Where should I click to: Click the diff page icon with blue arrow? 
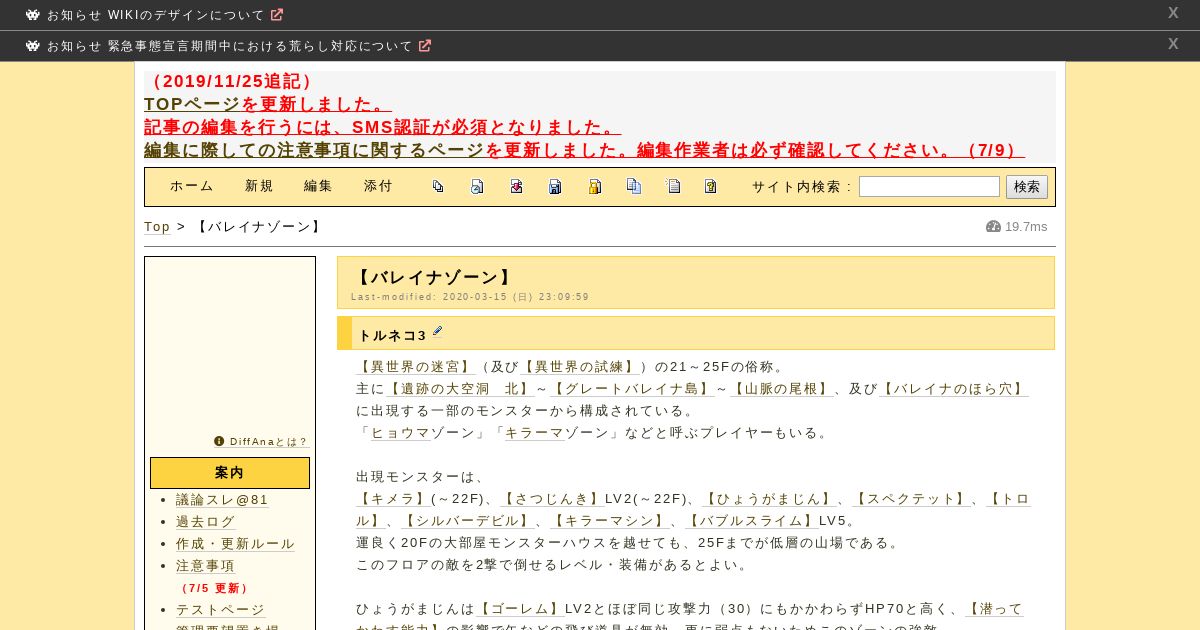[x=477, y=186]
